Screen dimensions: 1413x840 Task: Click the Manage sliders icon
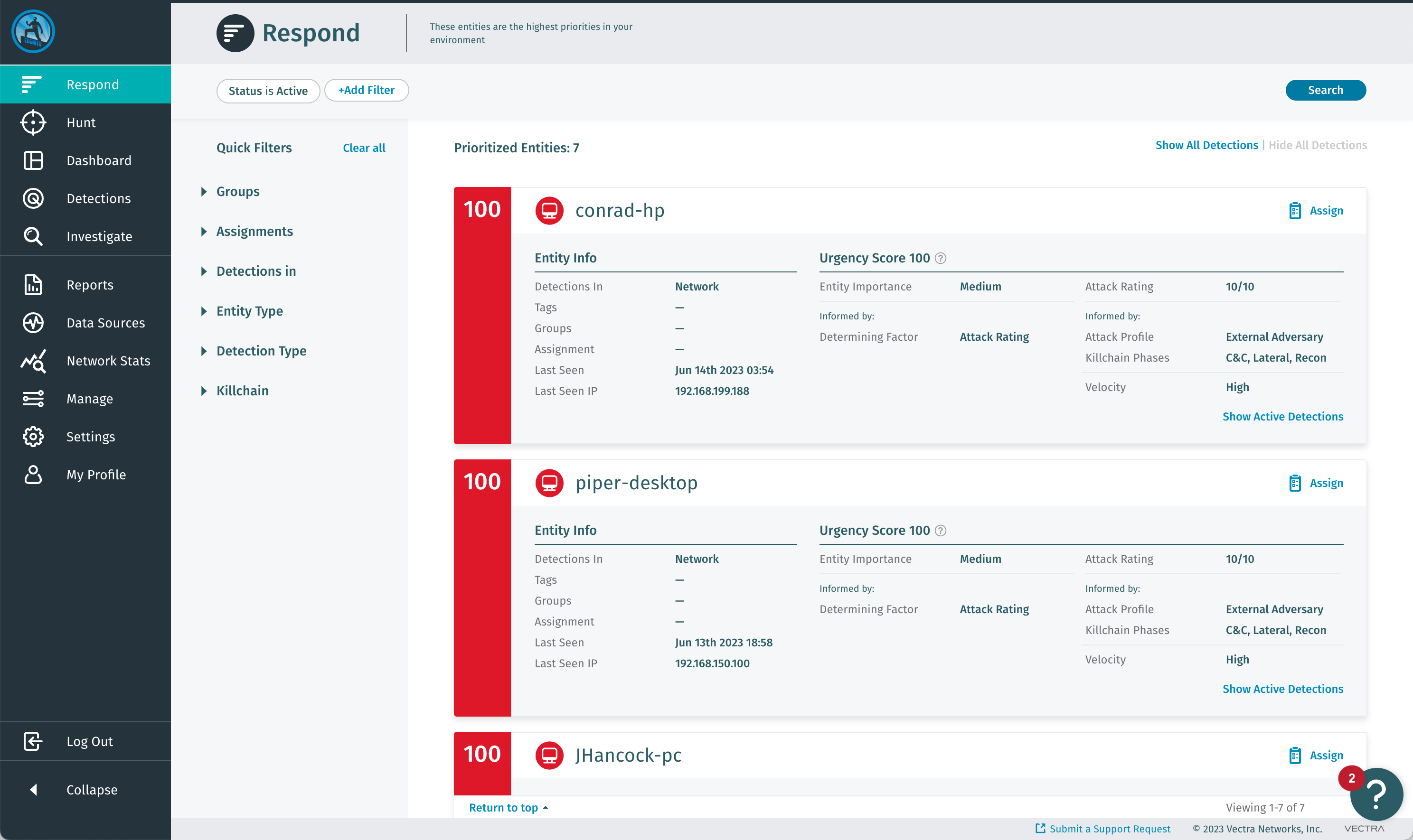click(x=33, y=399)
